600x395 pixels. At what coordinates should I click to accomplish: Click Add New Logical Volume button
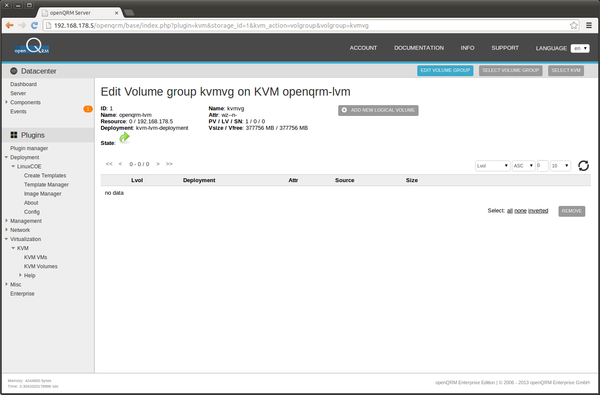pyautogui.click(x=378, y=110)
